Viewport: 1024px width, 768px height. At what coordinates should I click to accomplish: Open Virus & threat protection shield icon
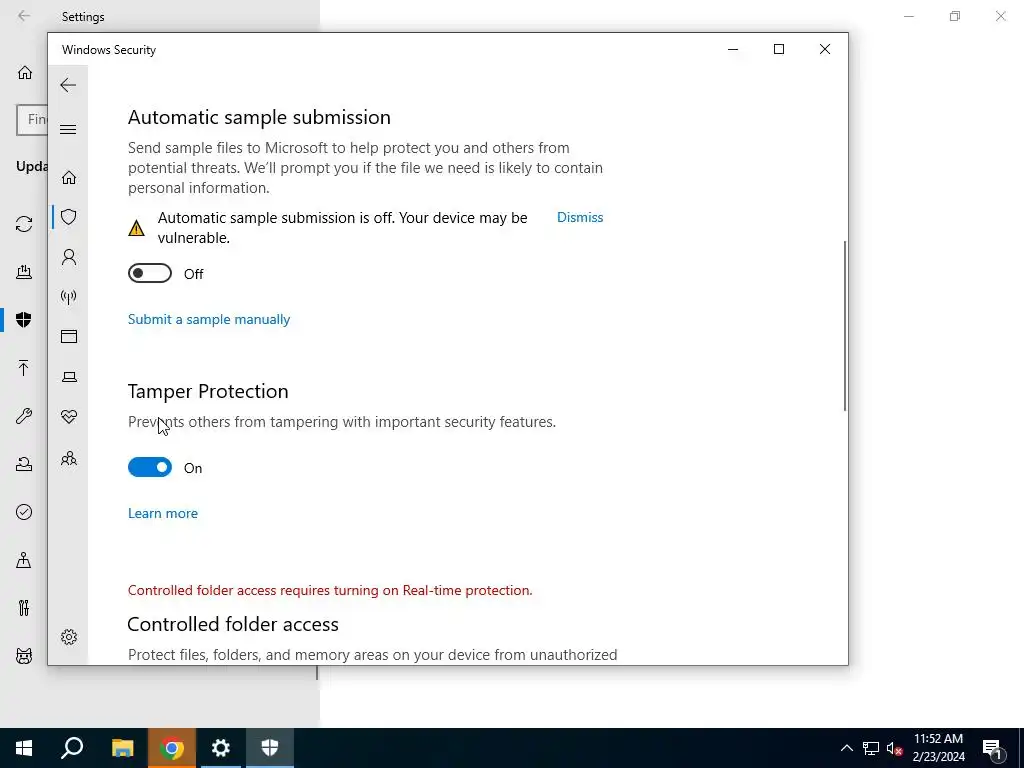[69, 217]
